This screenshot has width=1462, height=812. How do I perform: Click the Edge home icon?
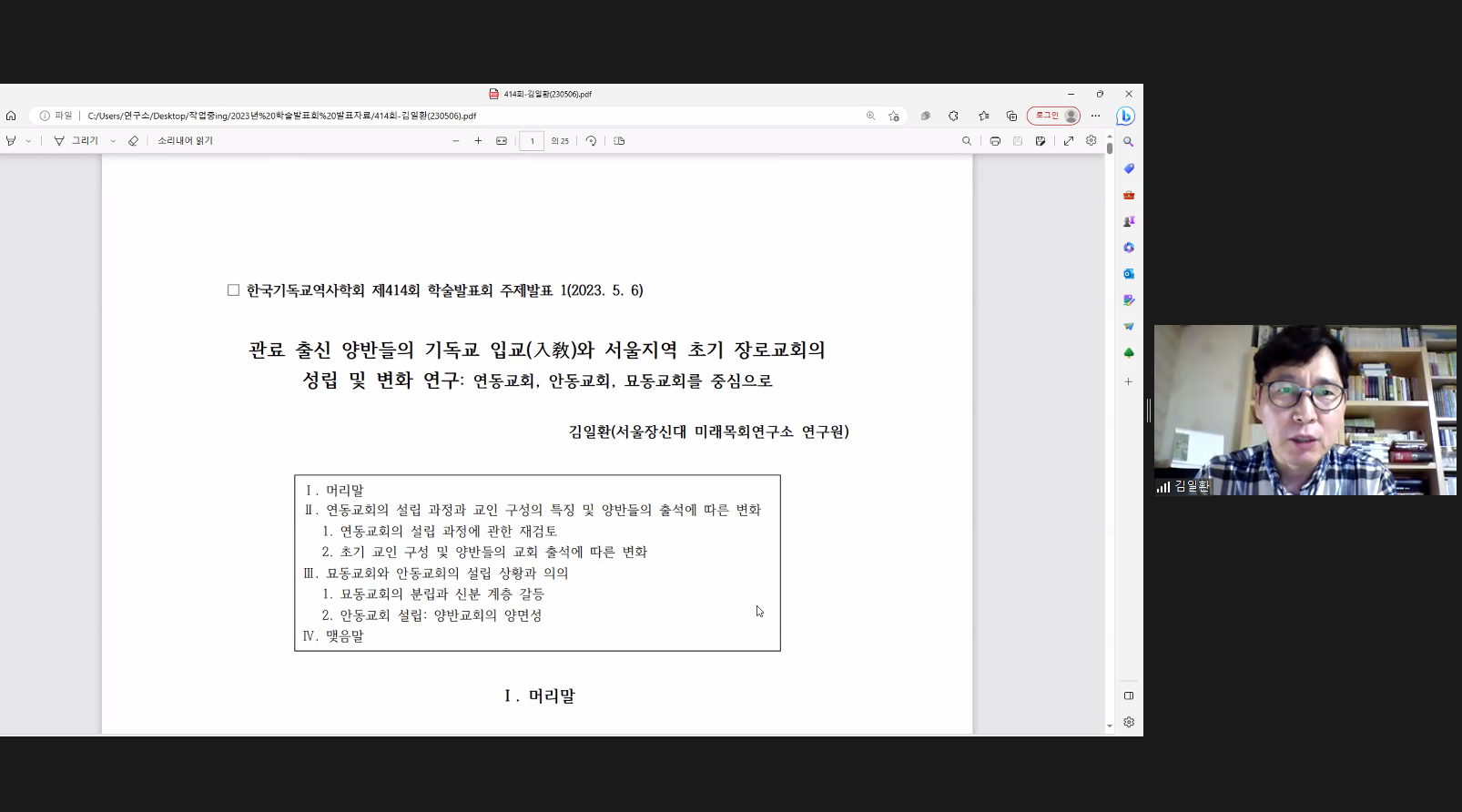(x=11, y=116)
